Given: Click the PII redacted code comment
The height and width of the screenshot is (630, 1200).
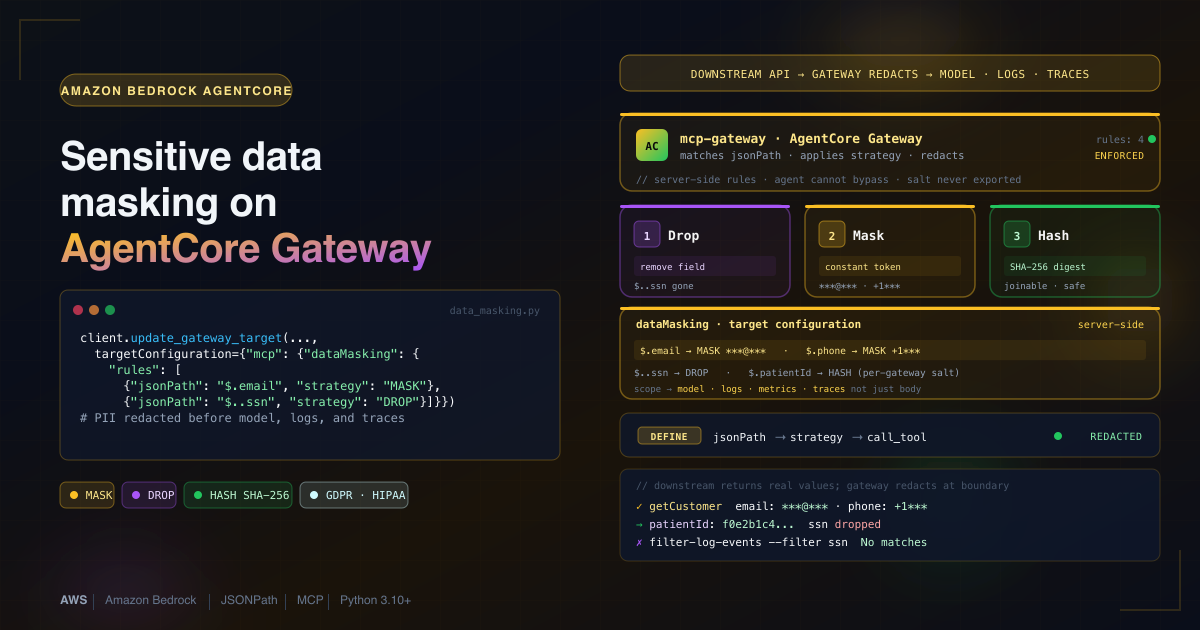Looking at the screenshot, I should (x=242, y=417).
